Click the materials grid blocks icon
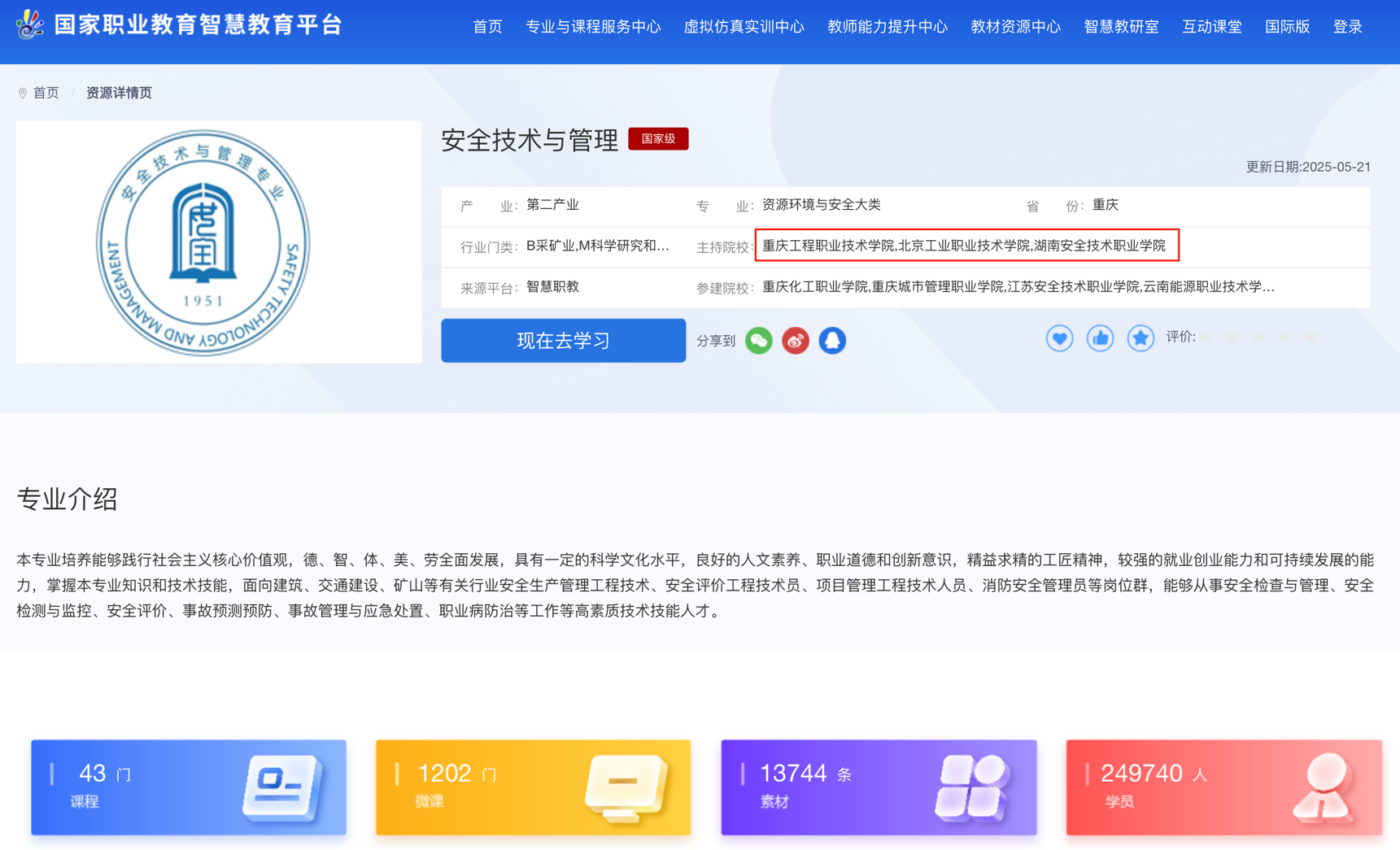The height and width of the screenshot is (850, 1400). [x=973, y=787]
